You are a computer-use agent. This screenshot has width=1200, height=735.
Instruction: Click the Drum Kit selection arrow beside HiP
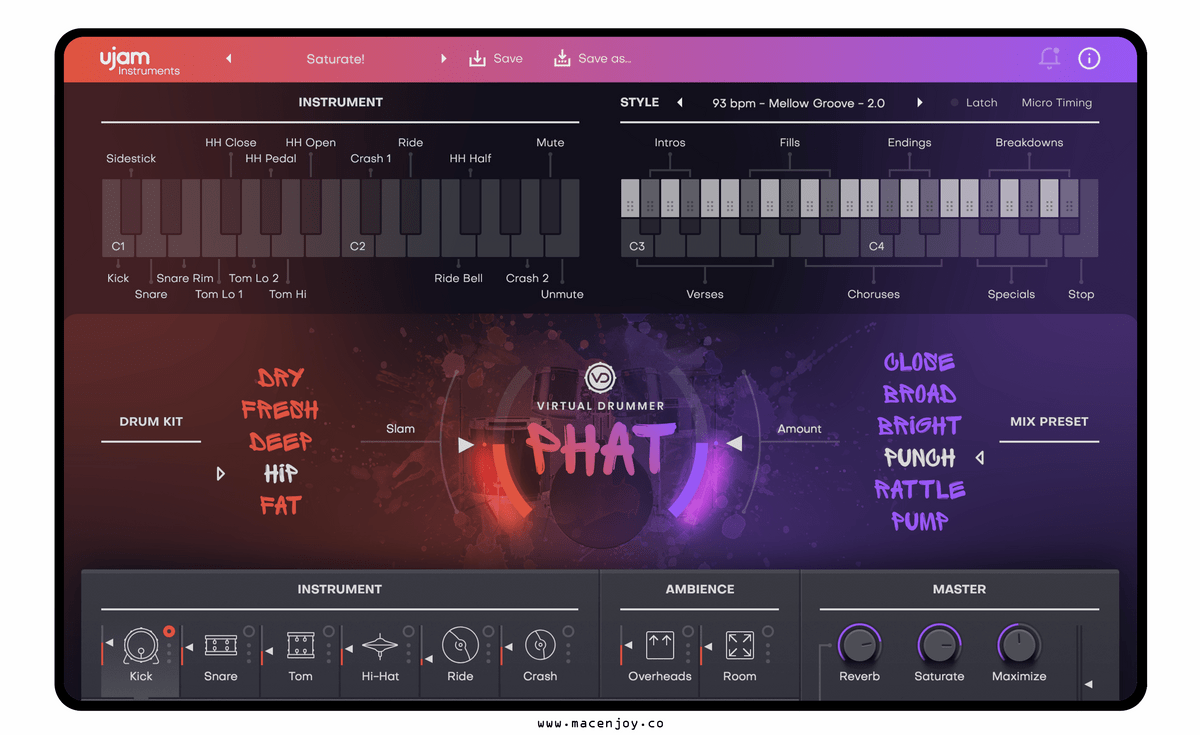(221, 474)
